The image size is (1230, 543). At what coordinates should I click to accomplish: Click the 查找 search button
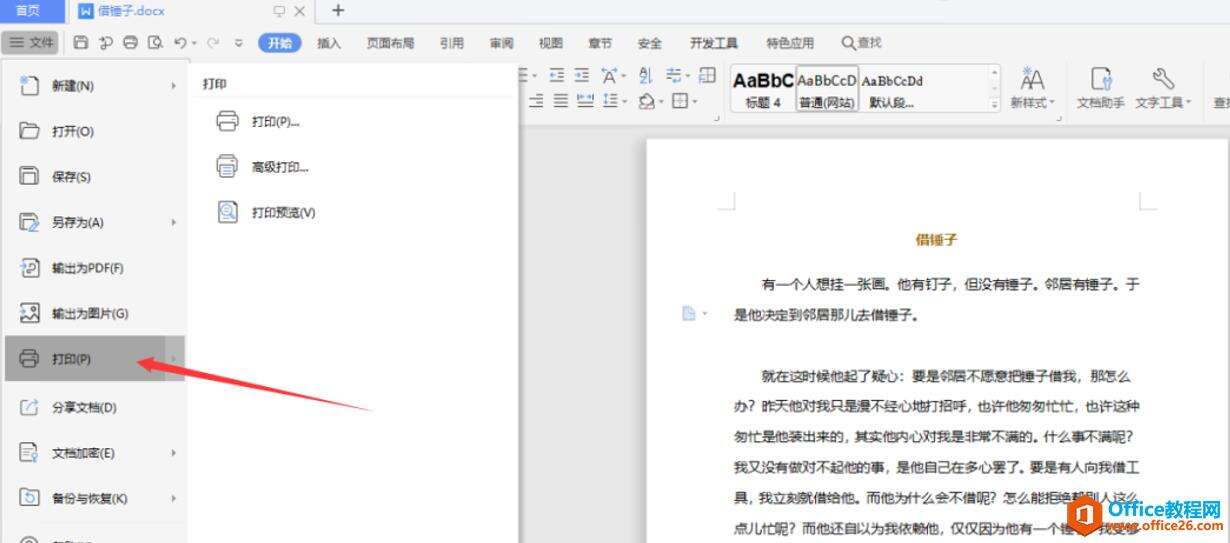tap(861, 43)
